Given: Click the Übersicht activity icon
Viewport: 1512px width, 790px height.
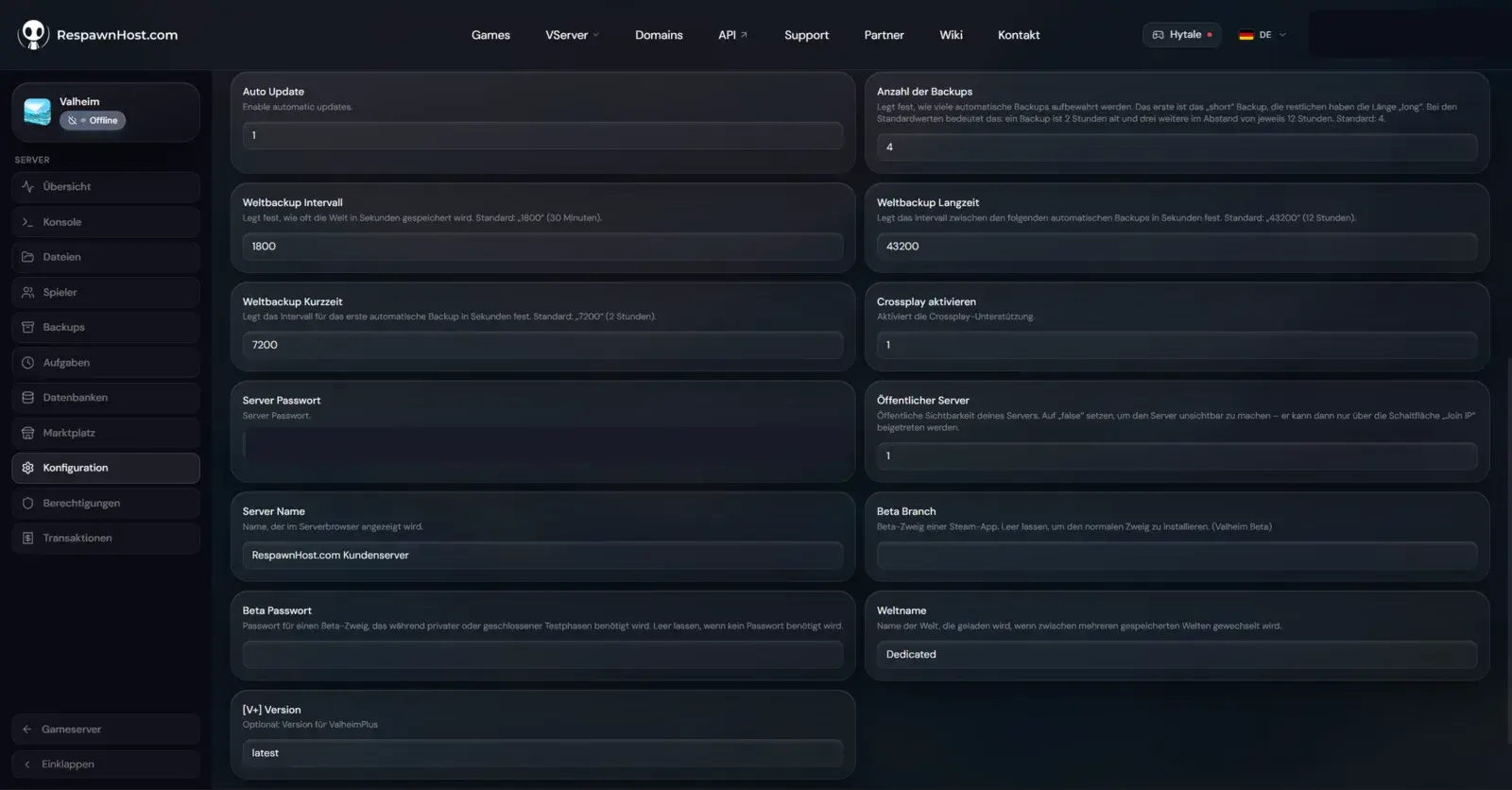Looking at the screenshot, I should [27, 187].
